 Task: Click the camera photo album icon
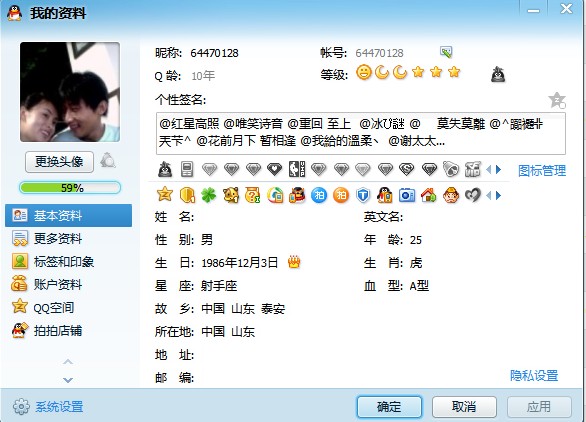(407, 195)
